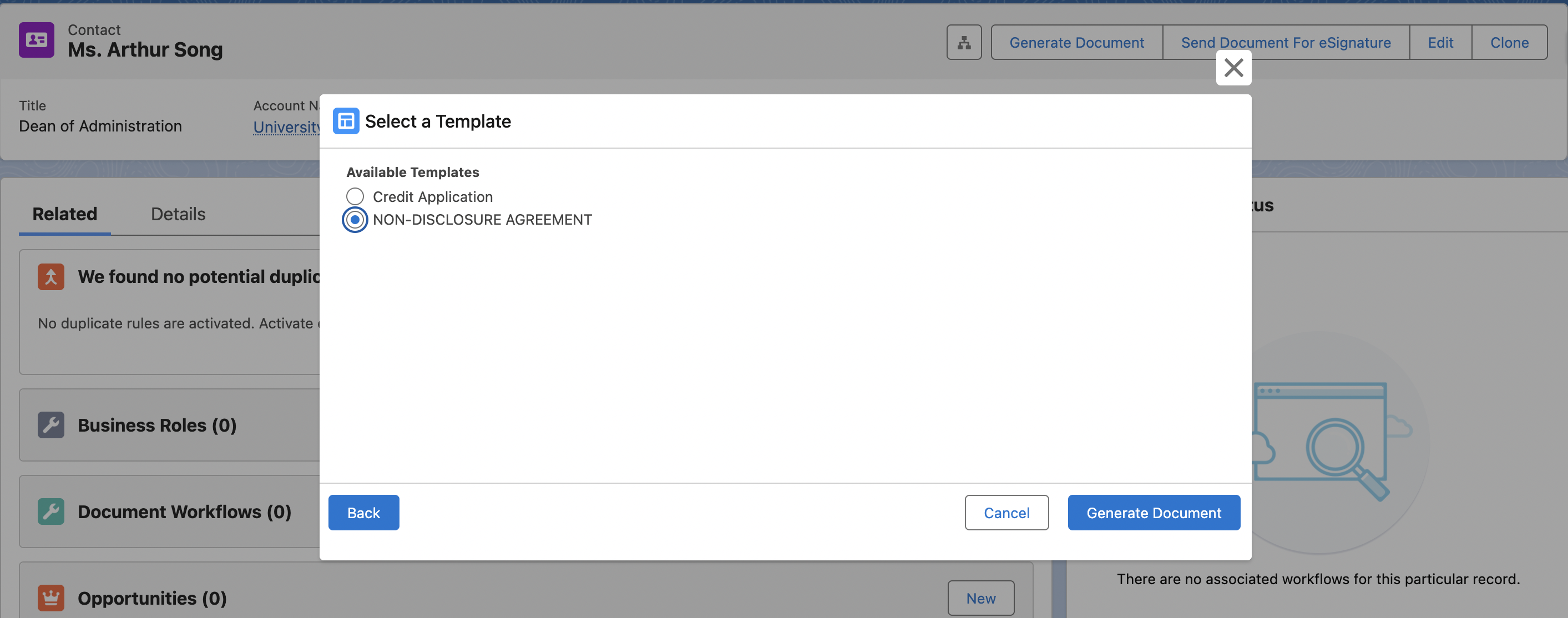Click the 'Available Templates' label
The height and width of the screenshot is (618, 1568).
coord(413,173)
